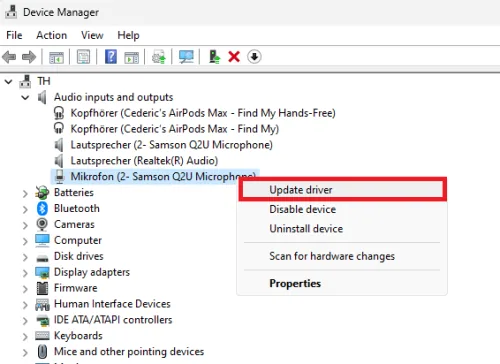Click the Mice and other pointing devices icon
Image resolution: width=500 pixels, height=364 pixels.
(42, 352)
